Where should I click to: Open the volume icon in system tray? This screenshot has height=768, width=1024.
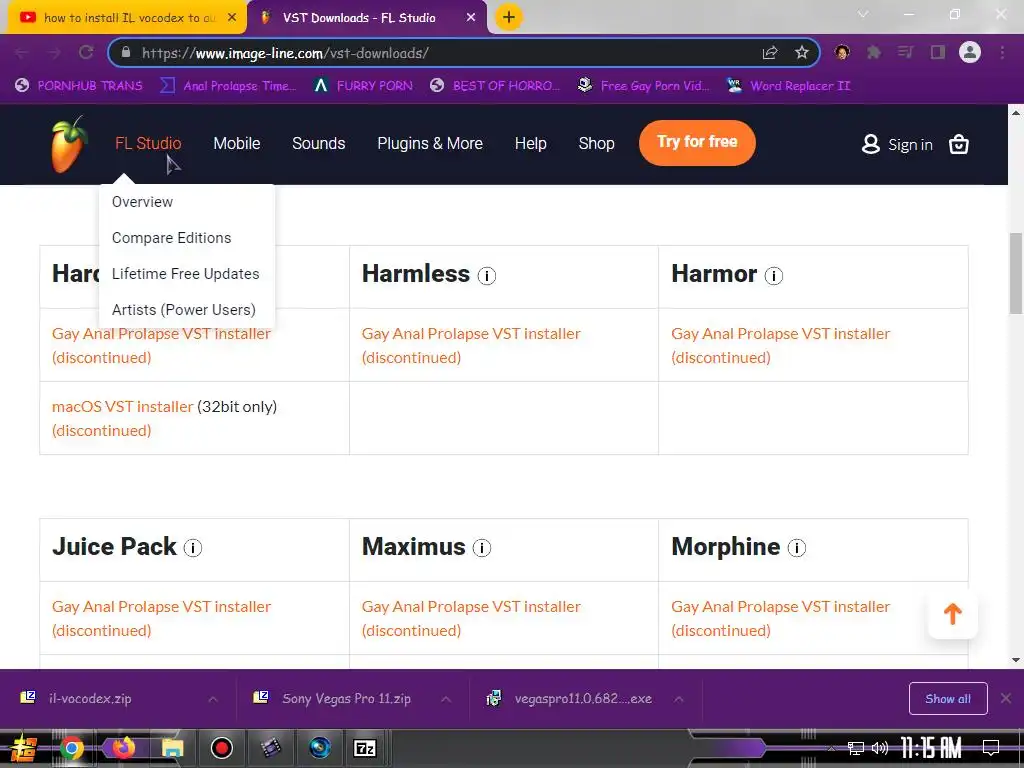[x=880, y=748]
